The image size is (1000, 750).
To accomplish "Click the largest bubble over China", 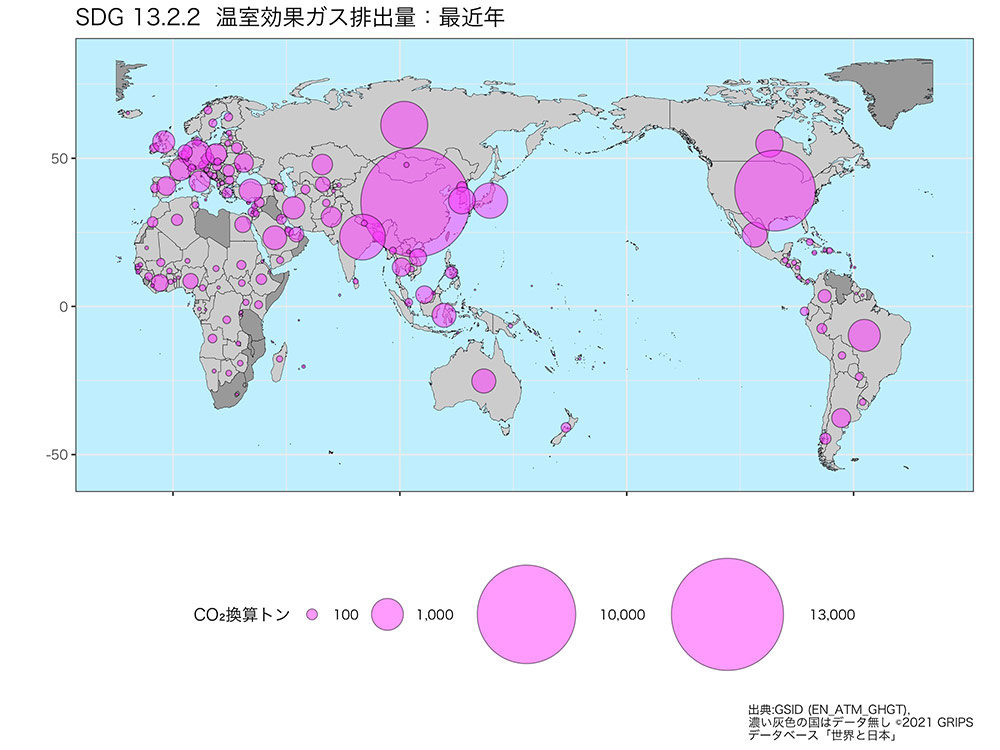I will click(x=418, y=202).
